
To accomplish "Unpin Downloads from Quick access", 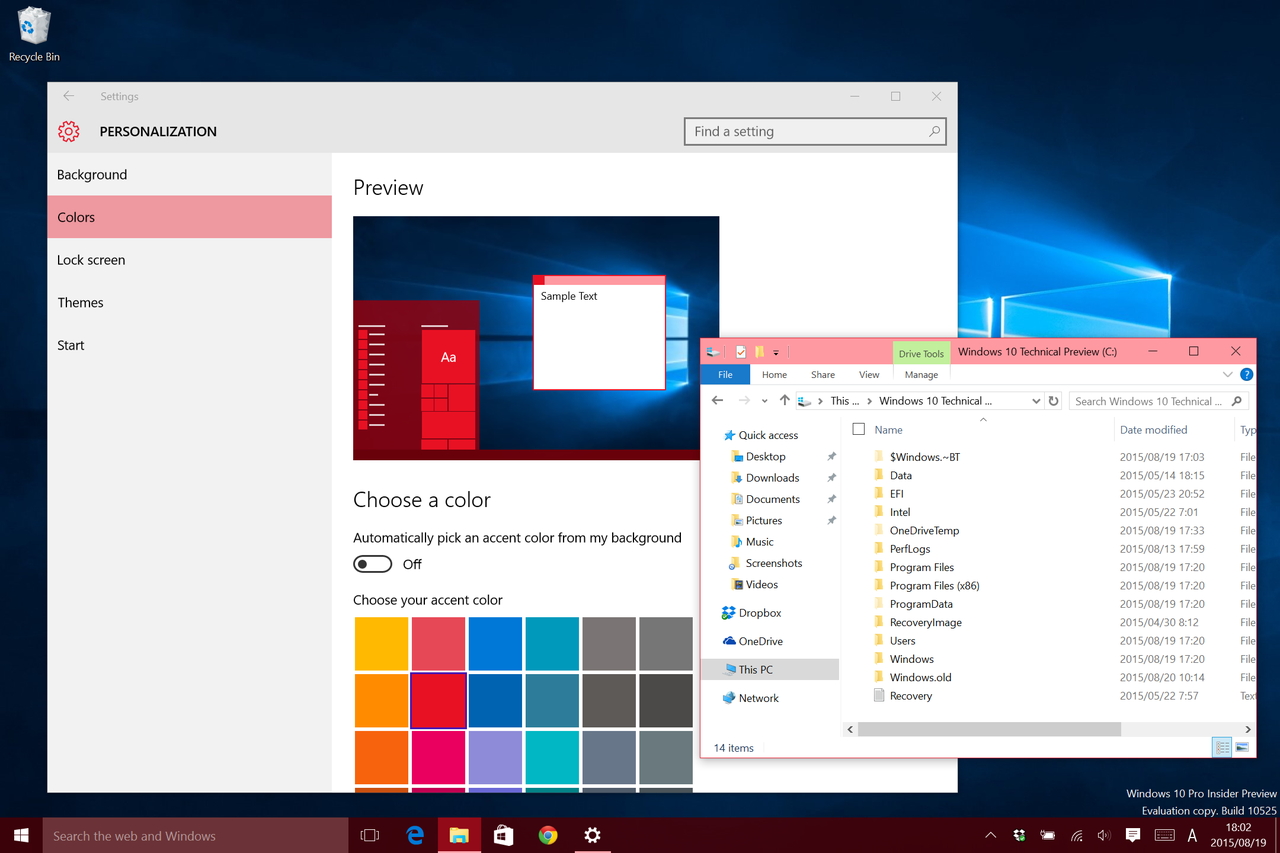I will pyautogui.click(x=831, y=477).
